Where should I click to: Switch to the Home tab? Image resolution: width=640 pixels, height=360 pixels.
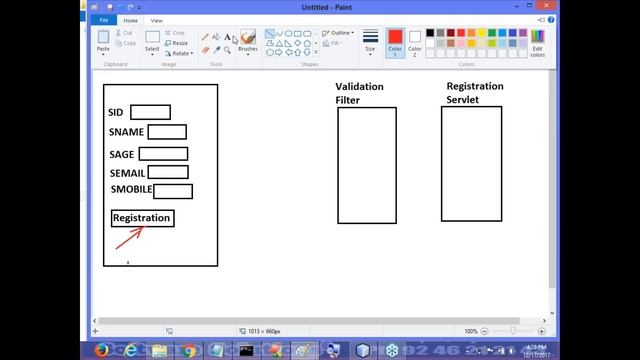click(131, 20)
